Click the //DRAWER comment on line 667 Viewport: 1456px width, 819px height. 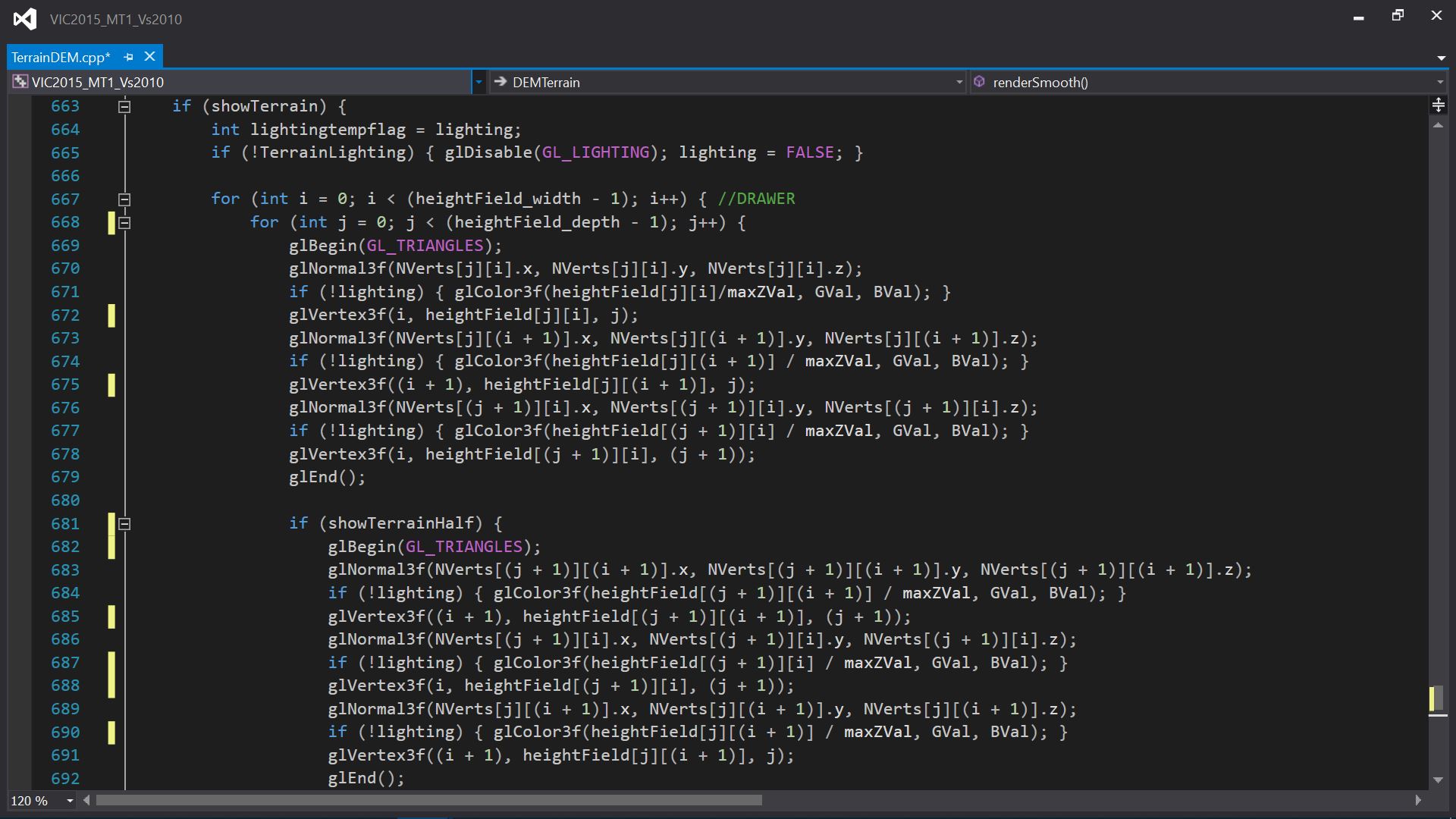[x=756, y=199]
